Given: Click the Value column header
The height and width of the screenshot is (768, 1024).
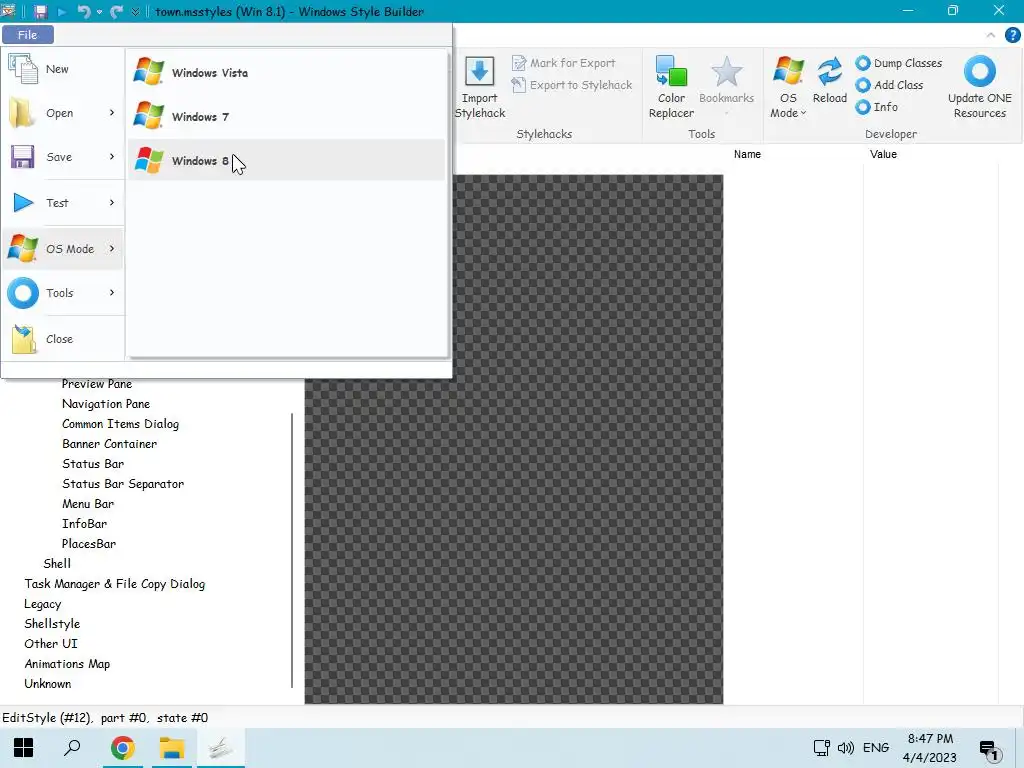Looking at the screenshot, I should tap(883, 154).
